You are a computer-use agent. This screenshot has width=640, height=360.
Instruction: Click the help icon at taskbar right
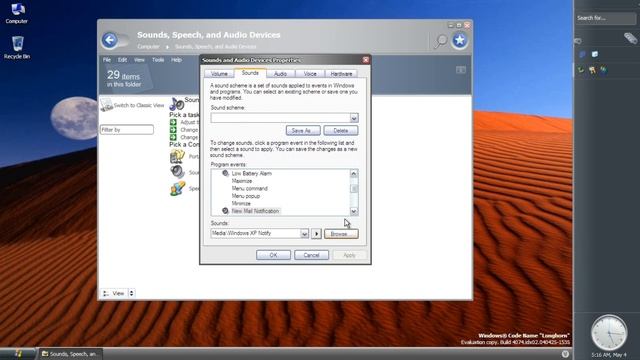(x=565, y=354)
